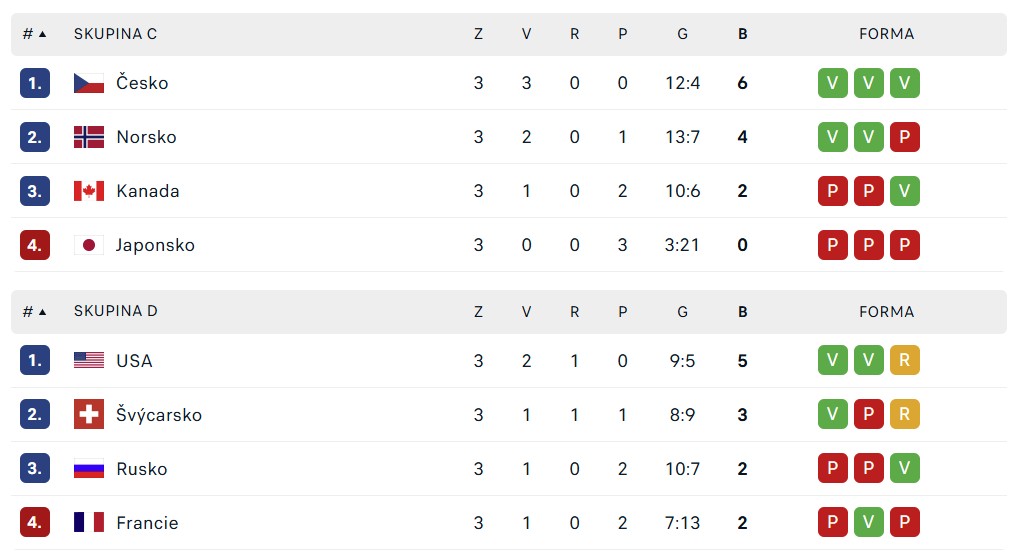This screenshot has width=1018, height=556.
Task: Click the G column header in Skupina D
Action: (x=682, y=312)
